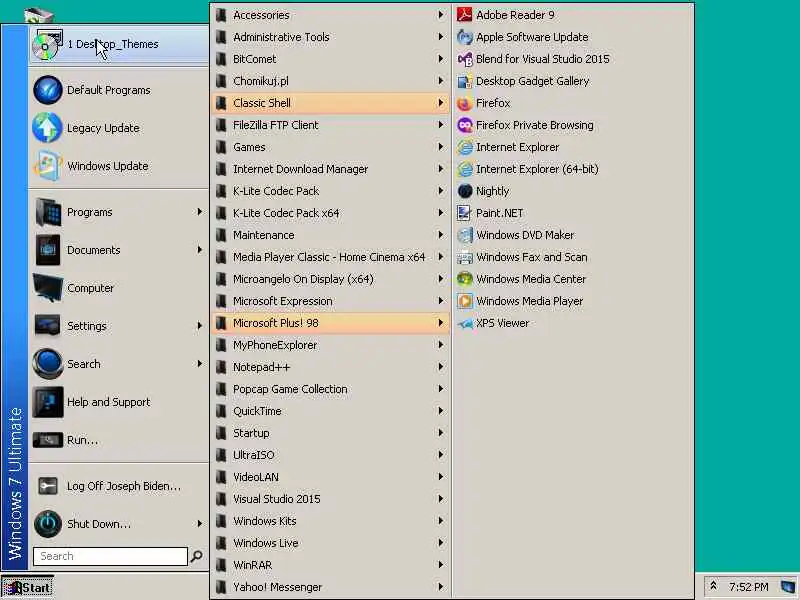This screenshot has height=600, width=800.
Task: Open the BitComet folder
Action: pos(330,59)
